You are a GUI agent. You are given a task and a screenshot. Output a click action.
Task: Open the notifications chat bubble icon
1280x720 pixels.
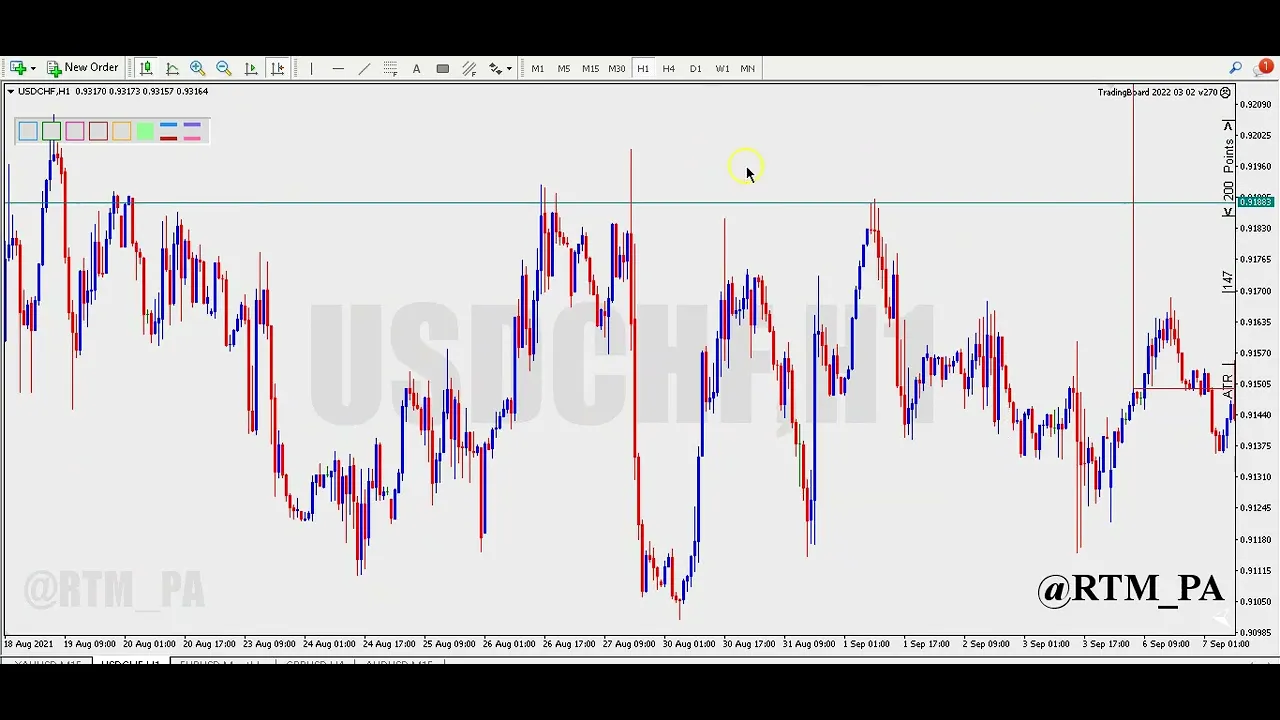pyautogui.click(x=1264, y=68)
